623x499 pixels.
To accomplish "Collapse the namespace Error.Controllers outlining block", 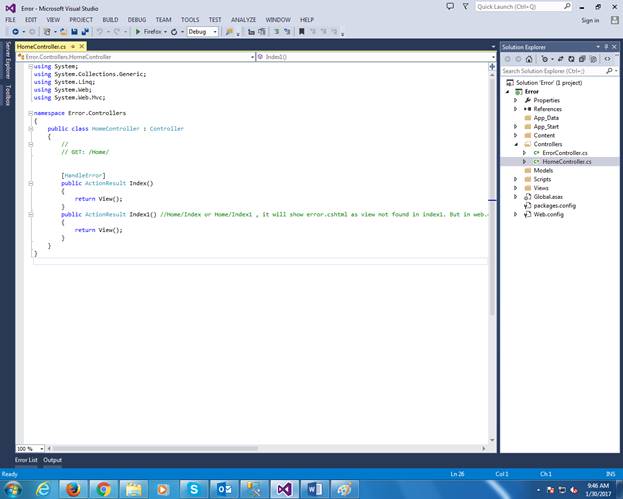I will [31, 113].
